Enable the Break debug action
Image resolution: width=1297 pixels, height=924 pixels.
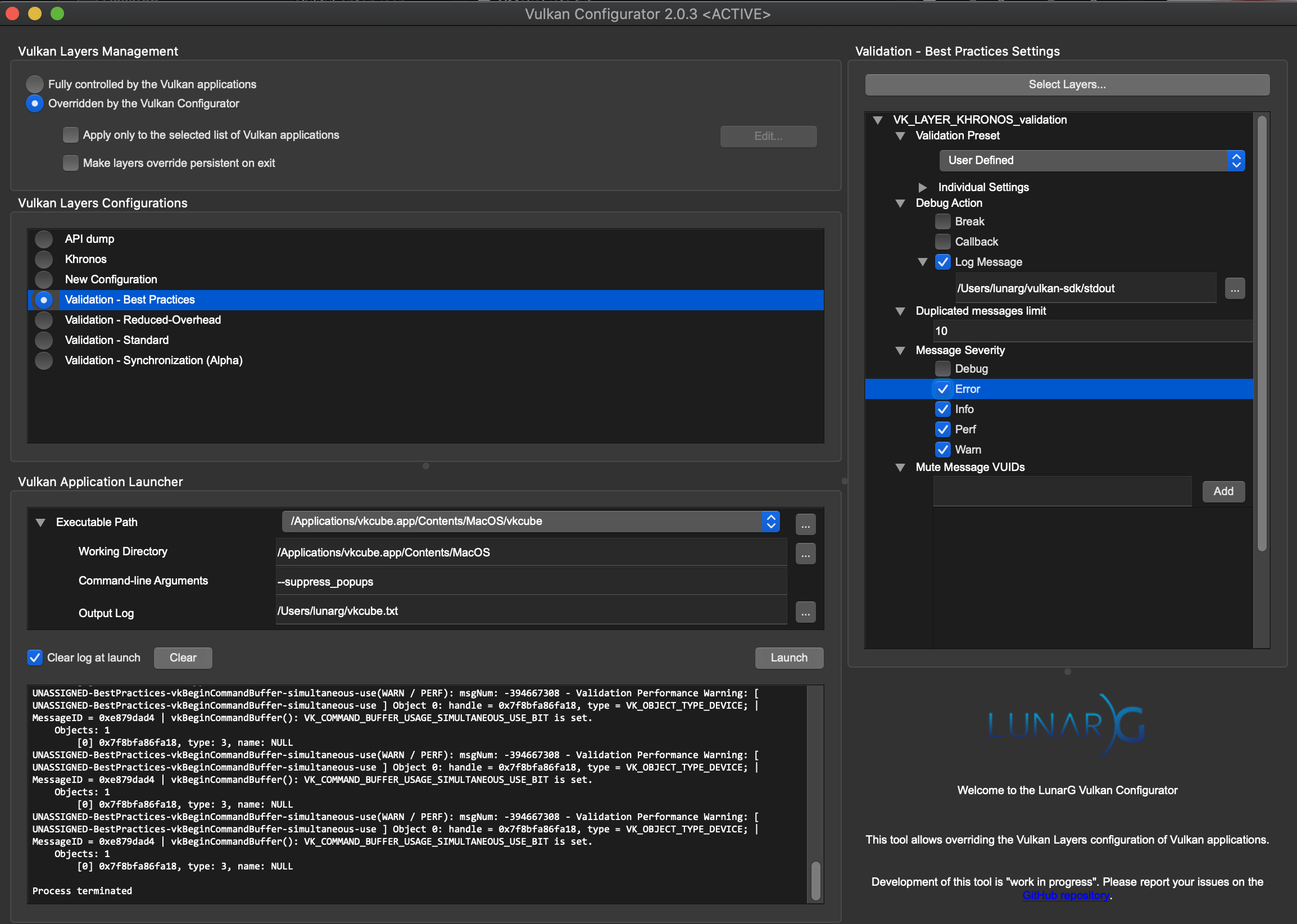(x=942, y=221)
